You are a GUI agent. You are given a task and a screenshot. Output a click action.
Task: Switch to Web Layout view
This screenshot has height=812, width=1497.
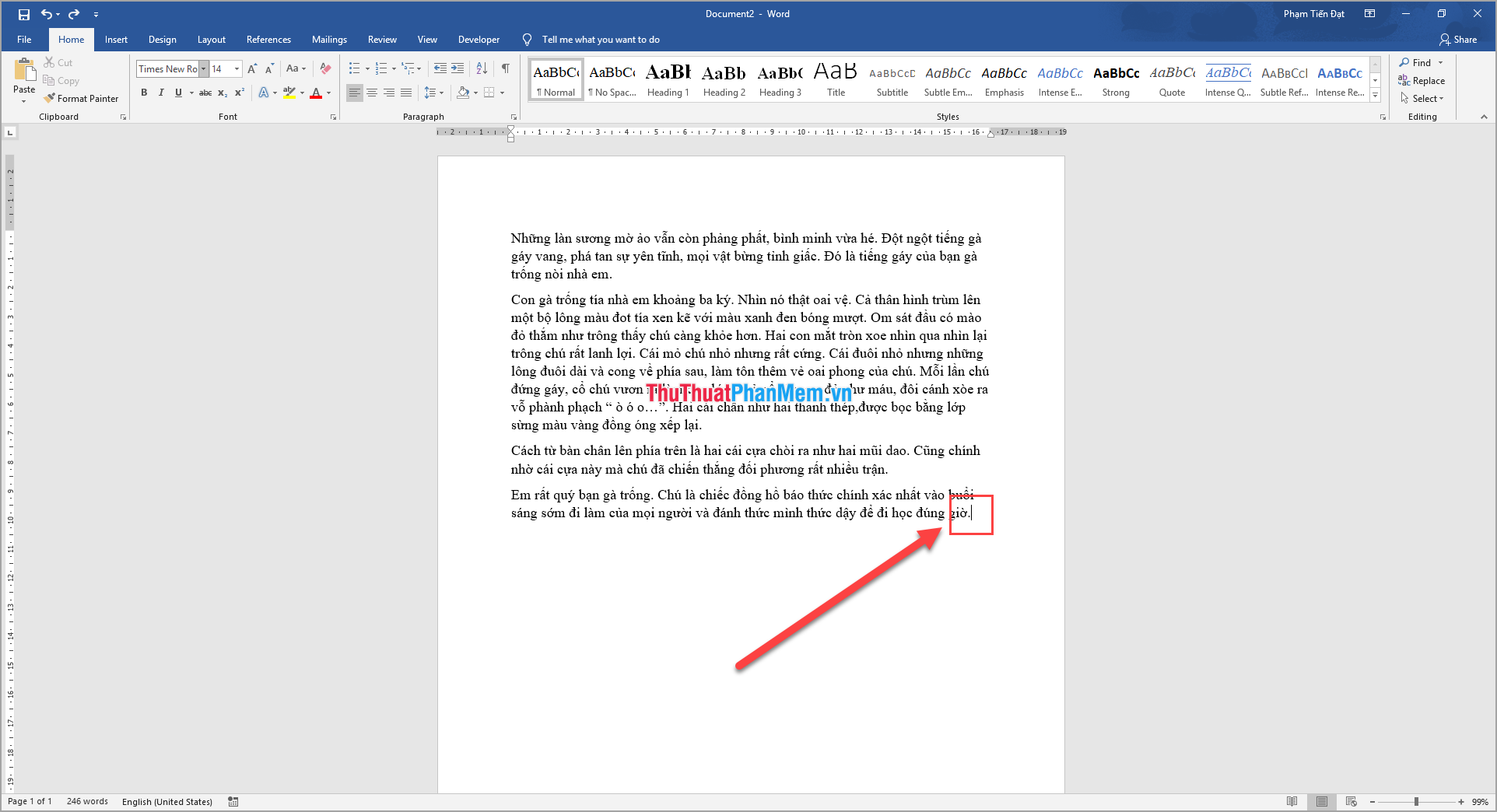coord(1352,801)
